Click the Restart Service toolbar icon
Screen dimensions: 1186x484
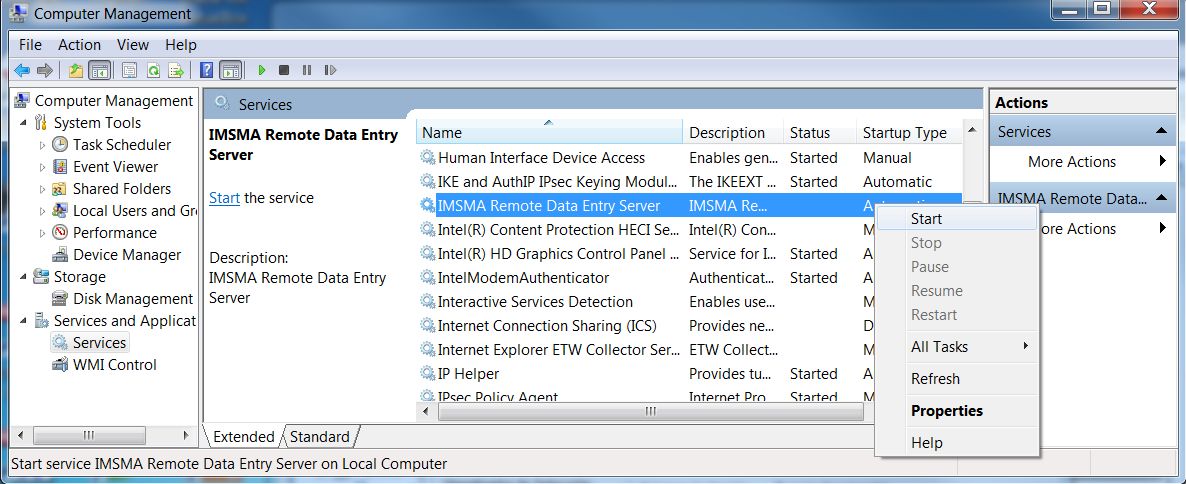[x=330, y=70]
